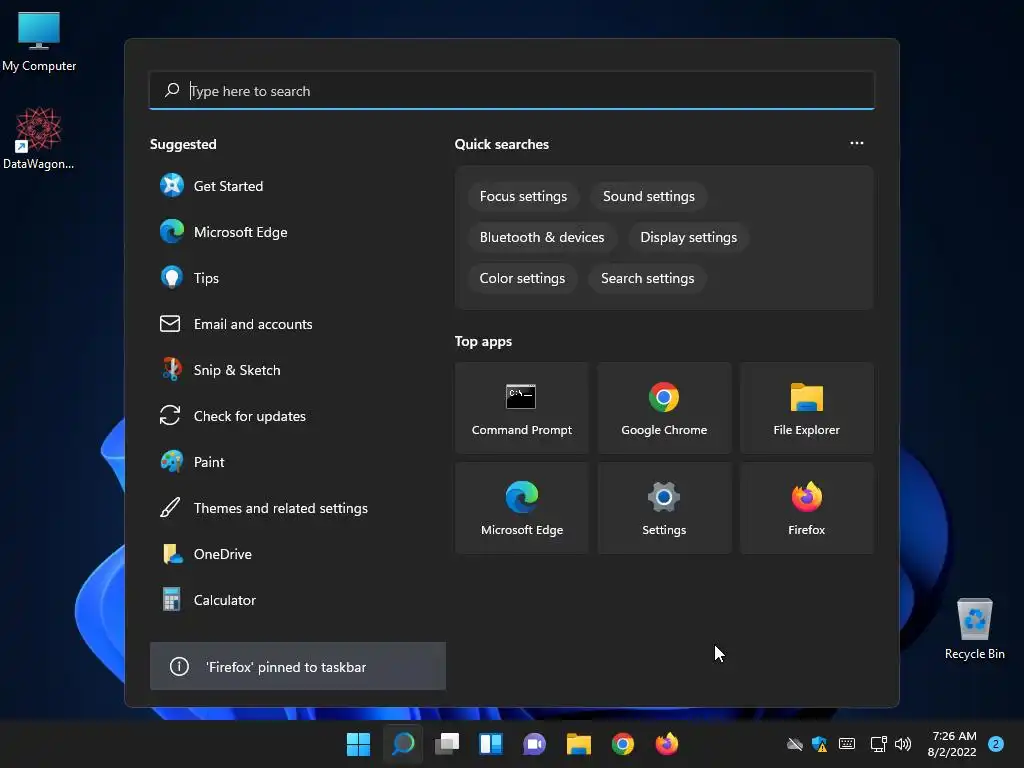This screenshot has width=1024, height=768.
Task: Click the volume icon in system tray
Action: click(x=903, y=744)
